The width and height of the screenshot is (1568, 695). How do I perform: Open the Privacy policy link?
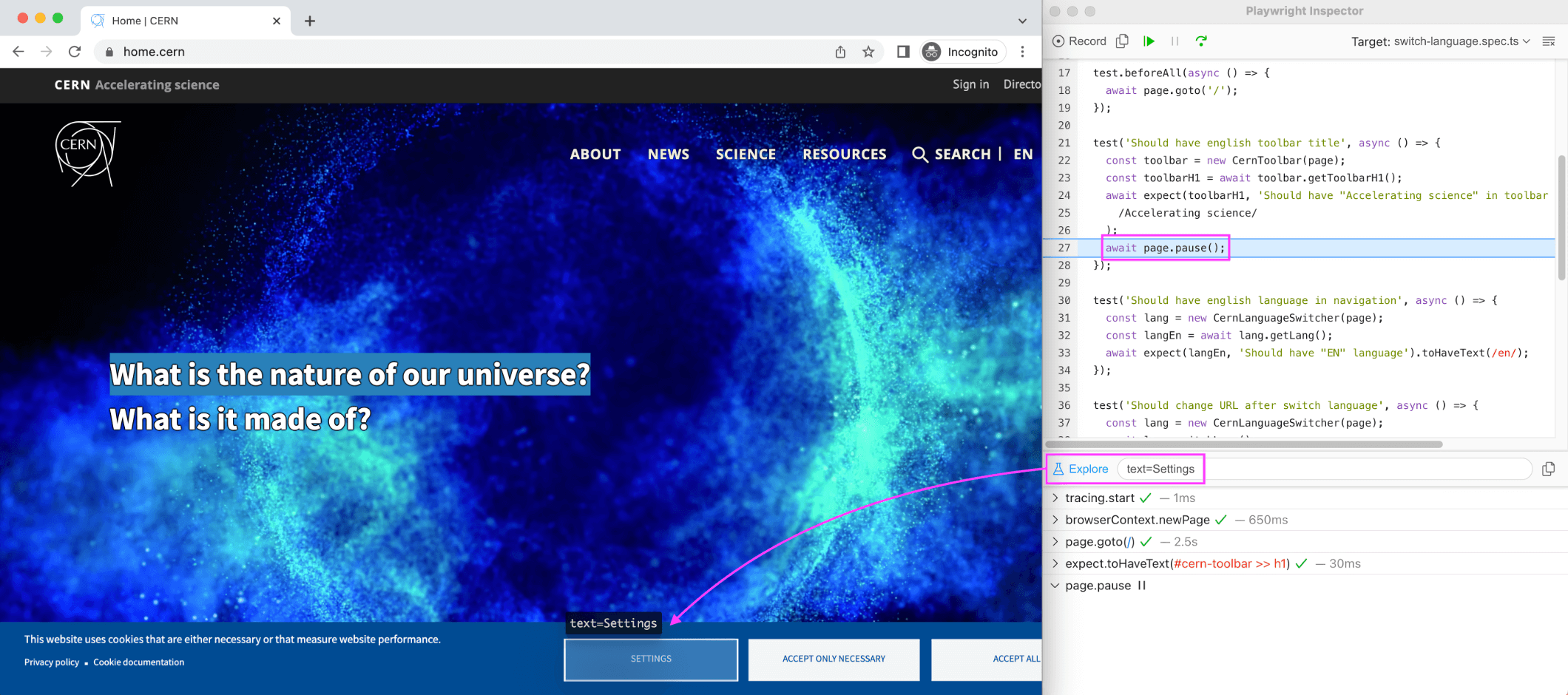tap(52, 662)
